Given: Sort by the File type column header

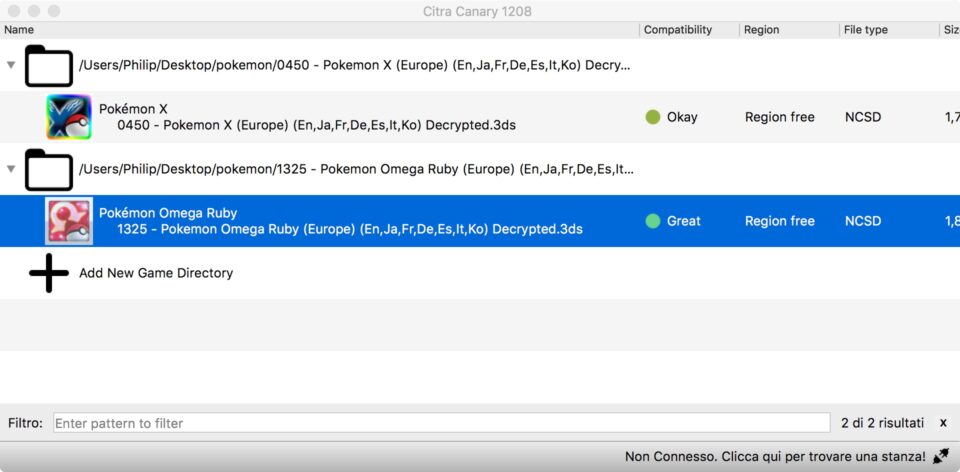Looking at the screenshot, I should click(888, 29).
